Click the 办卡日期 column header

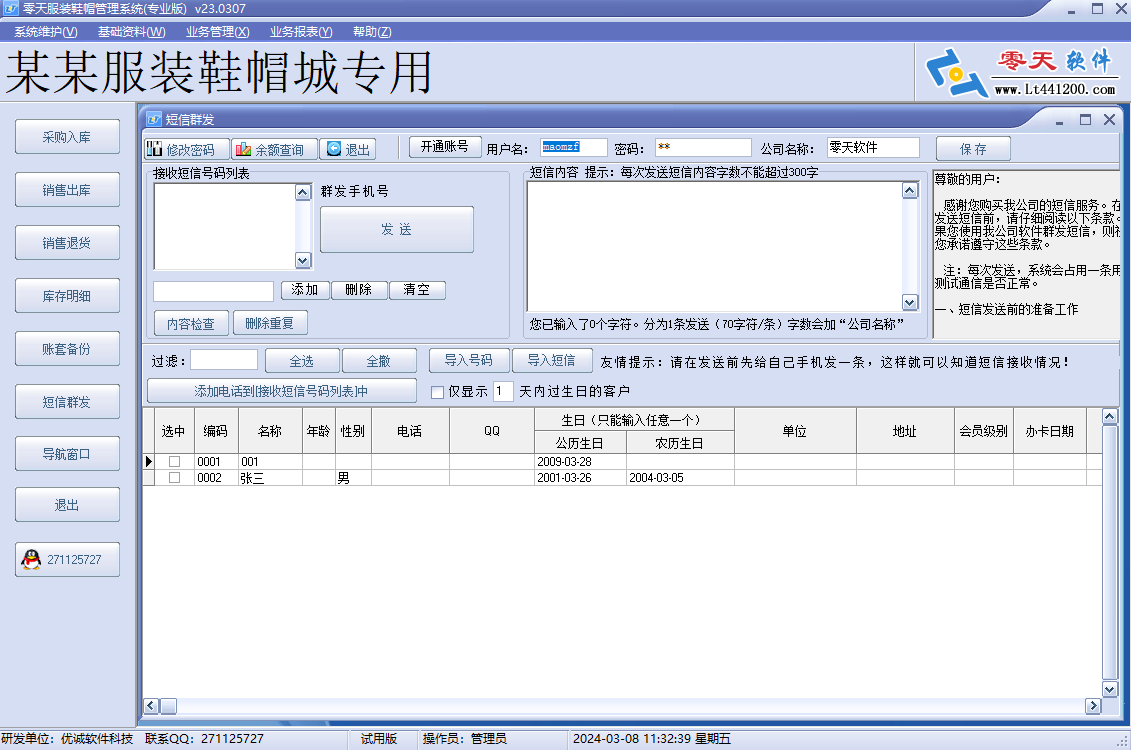(x=1050, y=431)
